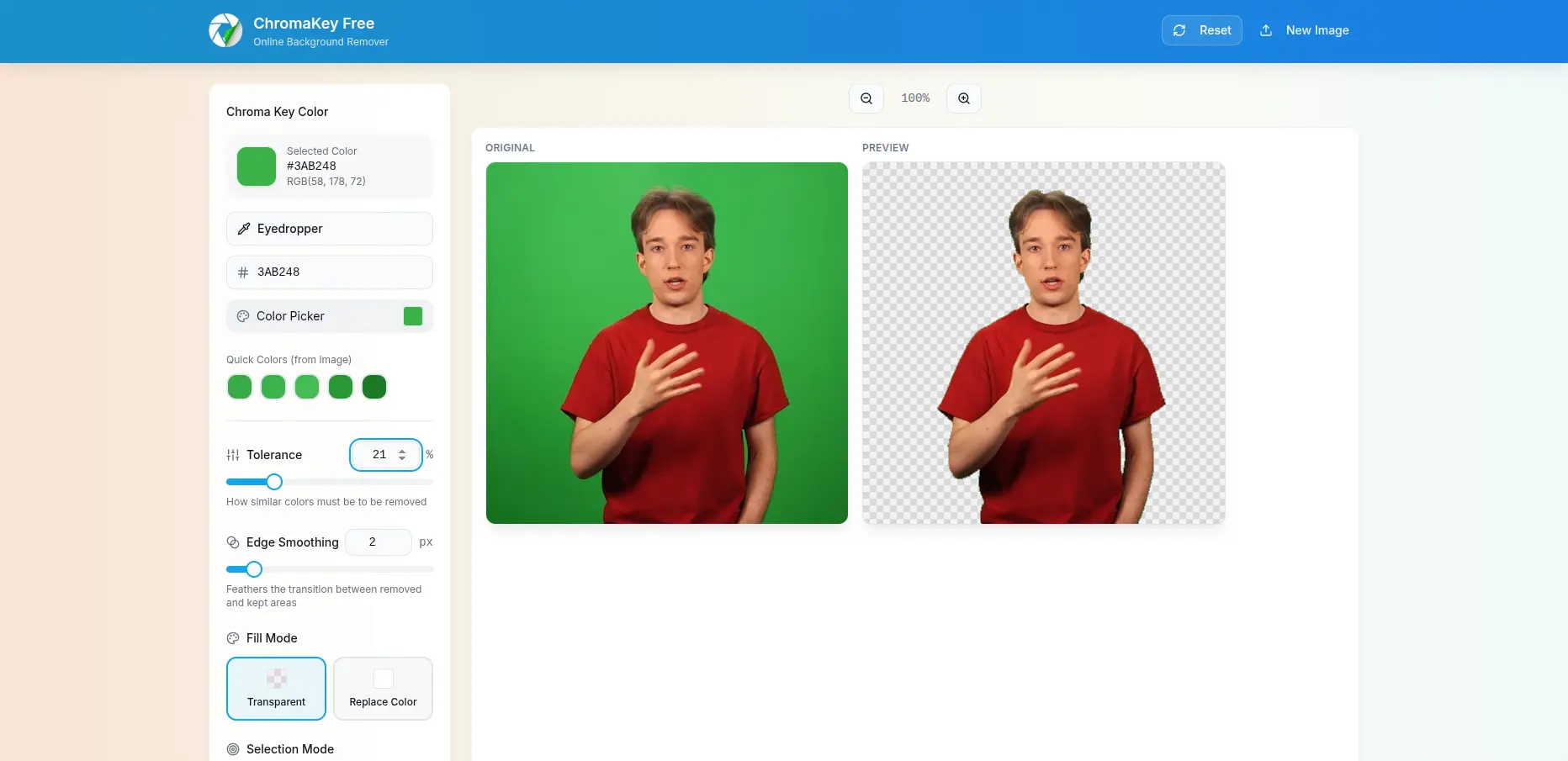The width and height of the screenshot is (1568, 761).
Task: Click the zoom out magnifier icon
Action: (x=866, y=98)
